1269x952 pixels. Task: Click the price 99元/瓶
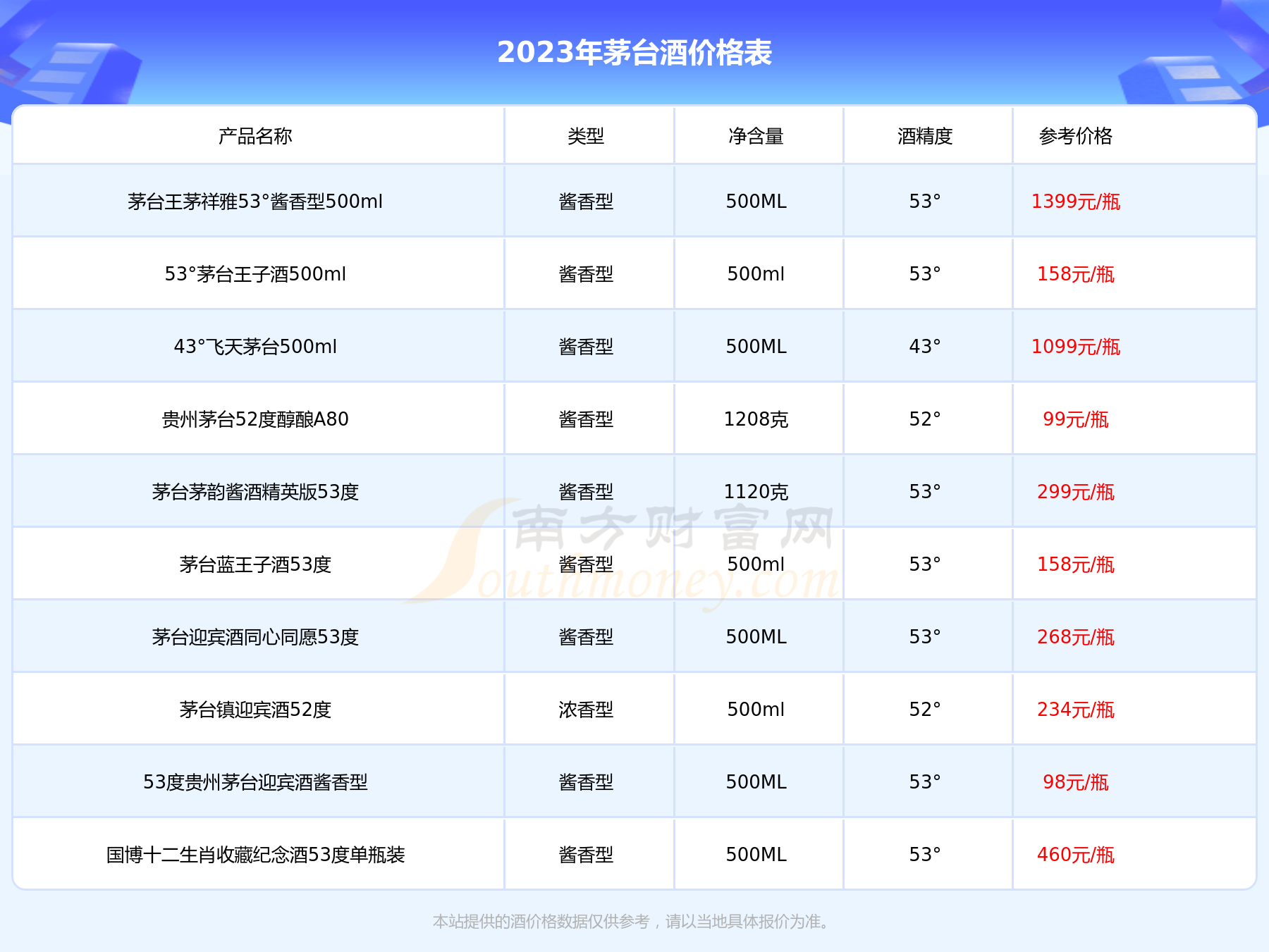tap(1075, 419)
